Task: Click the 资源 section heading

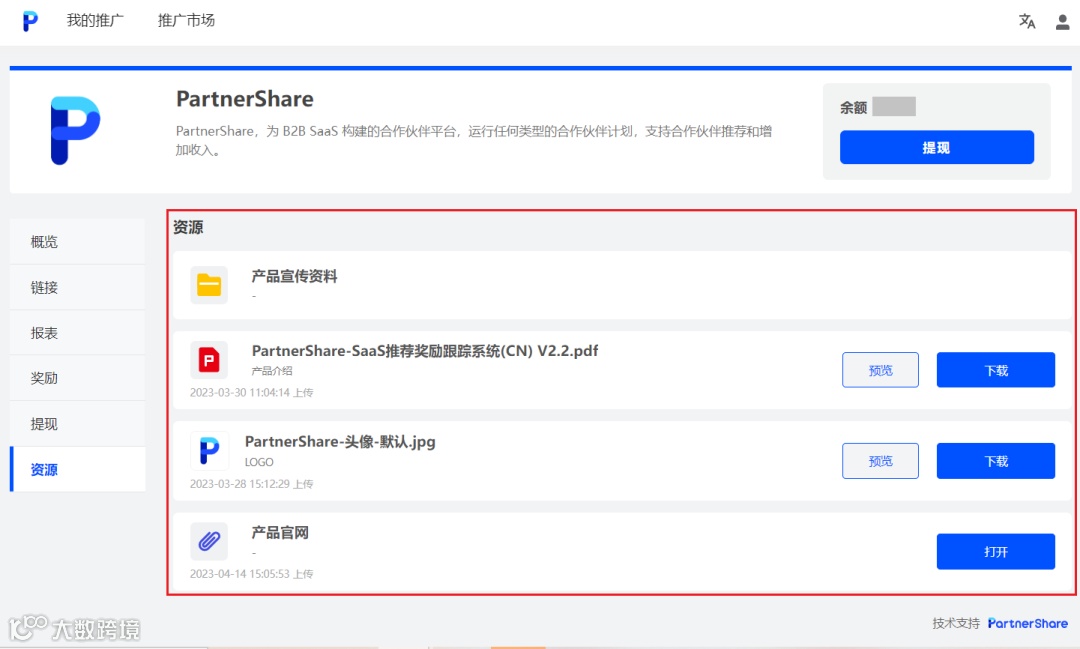Action: 188,227
